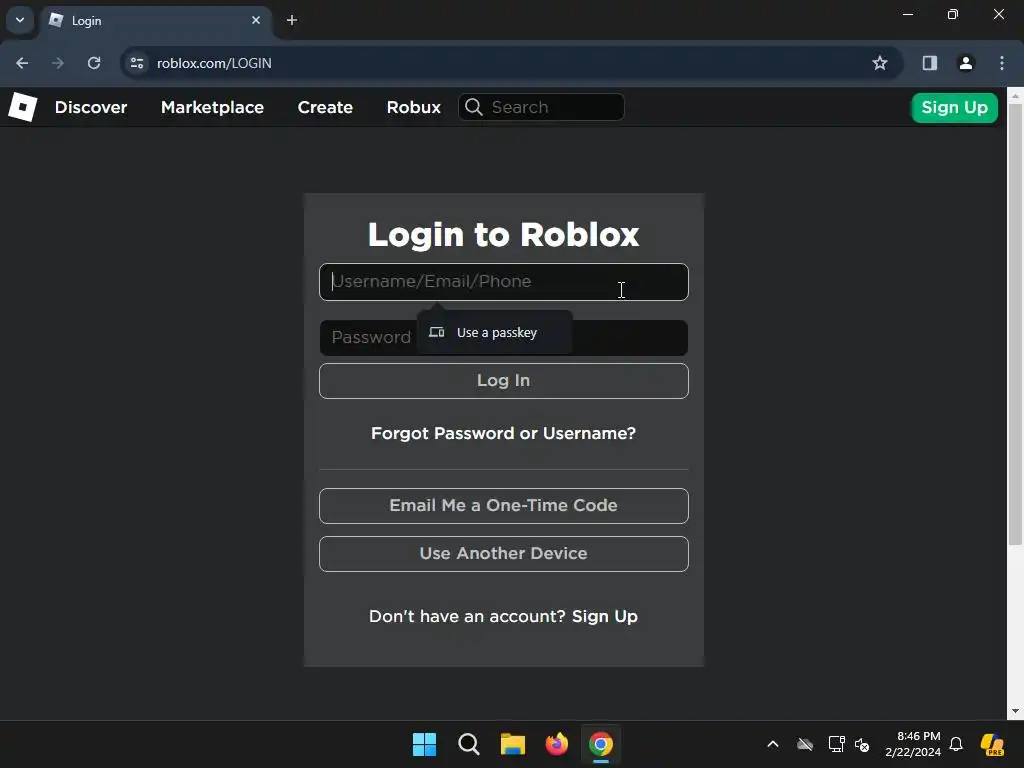This screenshot has width=1024, height=768.
Task: Reload the page with the refresh icon
Action: click(94, 63)
